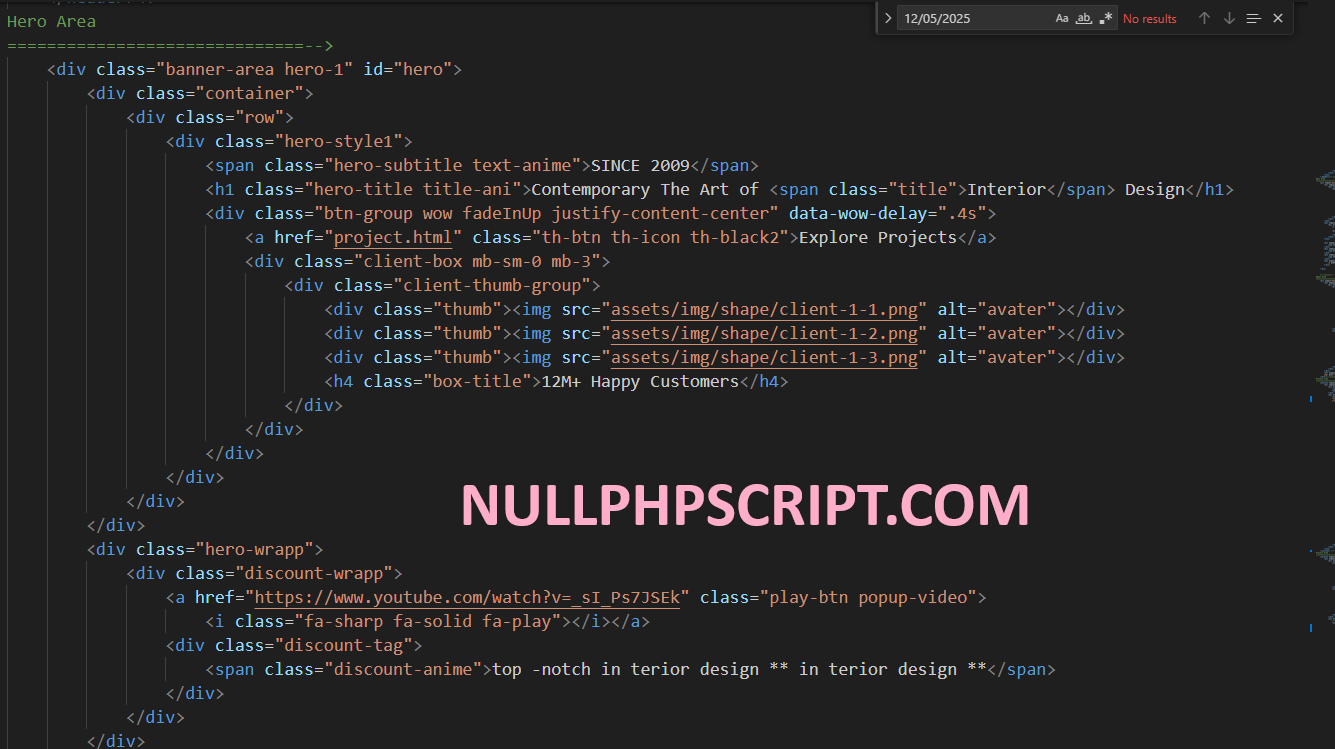Click "client-box mb-sm-0 mb-3" class value
The height and width of the screenshot is (749, 1335).
[x=477, y=261]
